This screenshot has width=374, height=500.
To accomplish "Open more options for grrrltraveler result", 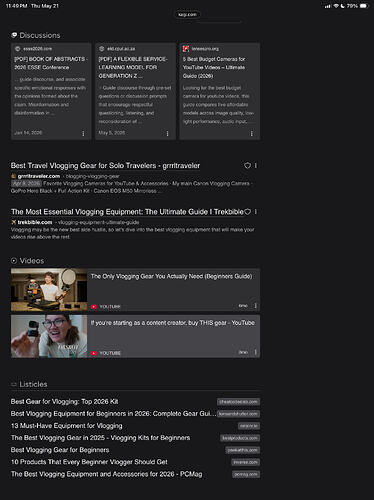I will [256, 166].
